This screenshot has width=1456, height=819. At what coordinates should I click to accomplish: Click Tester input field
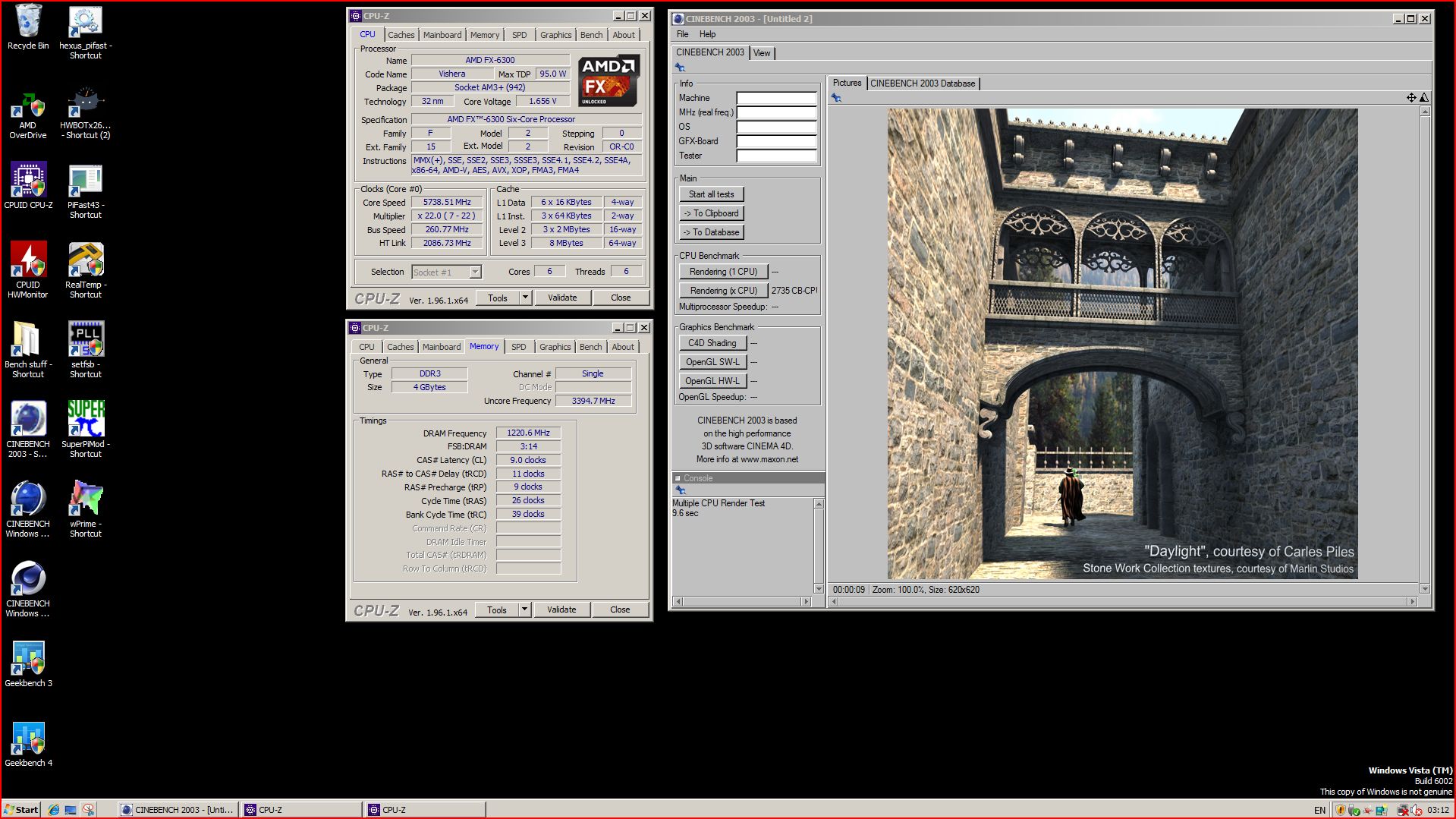click(776, 156)
